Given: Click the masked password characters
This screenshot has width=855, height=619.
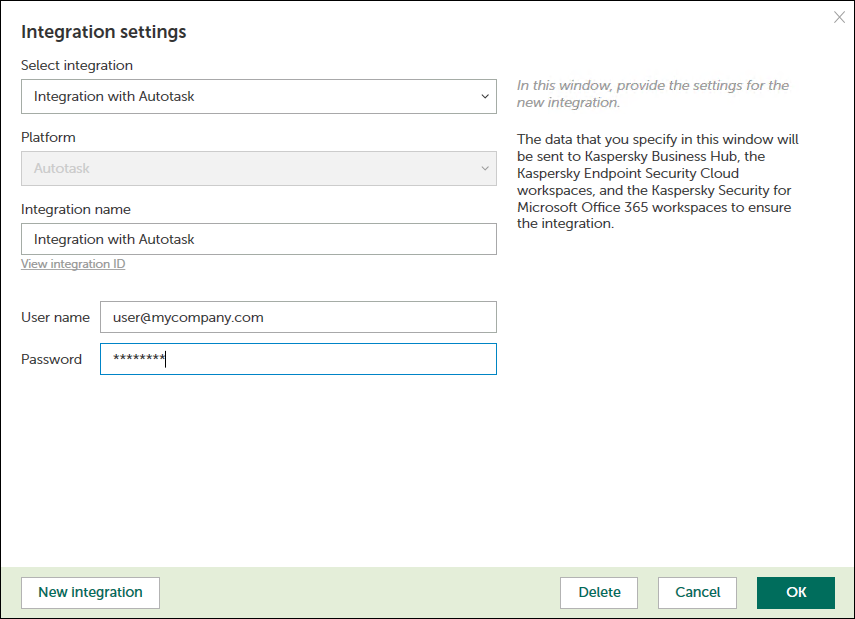Looking at the screenshot, I should tap(139, 359).
